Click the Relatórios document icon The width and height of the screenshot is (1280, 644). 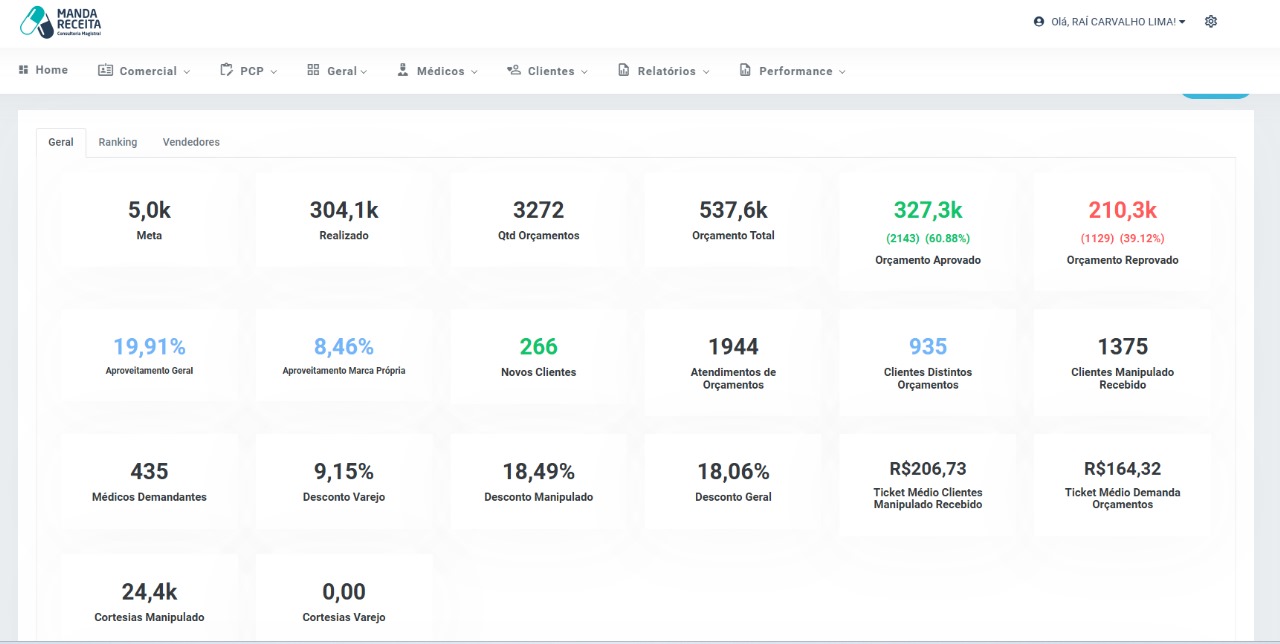(x=624, y=70)
